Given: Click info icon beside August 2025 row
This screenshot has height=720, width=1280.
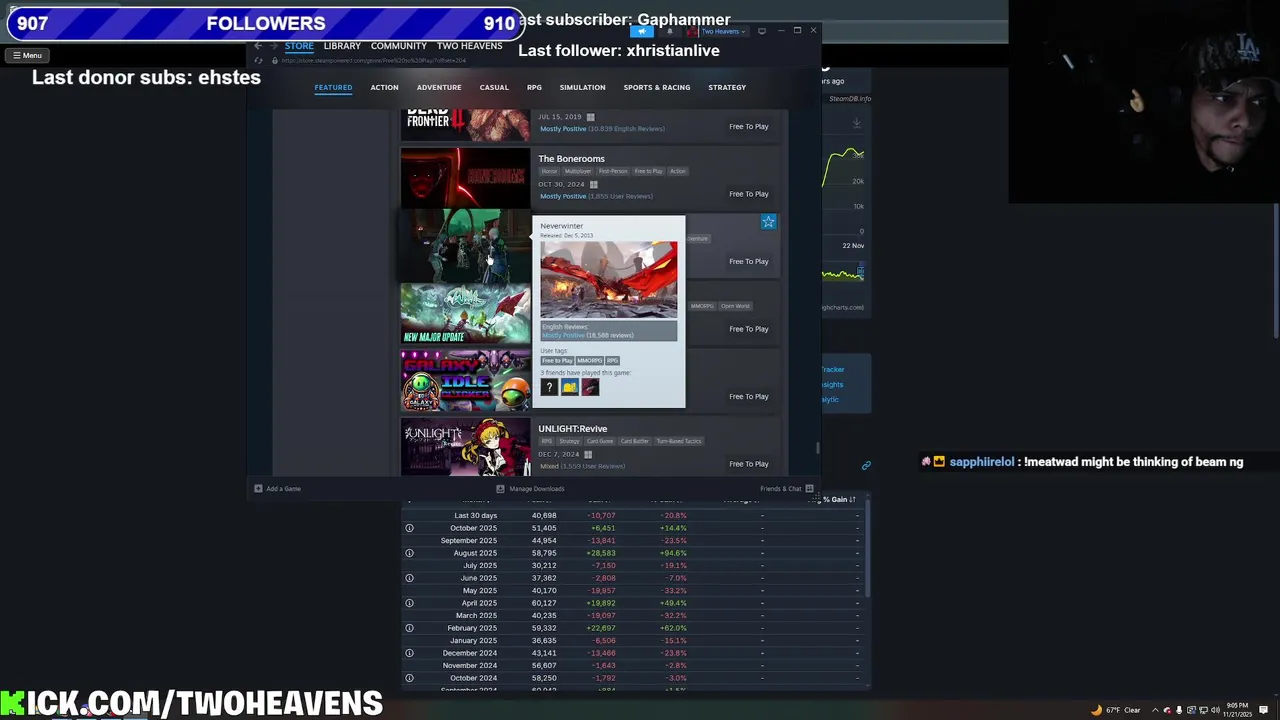Looking at the screenshot, I should [x=409, y=553].
